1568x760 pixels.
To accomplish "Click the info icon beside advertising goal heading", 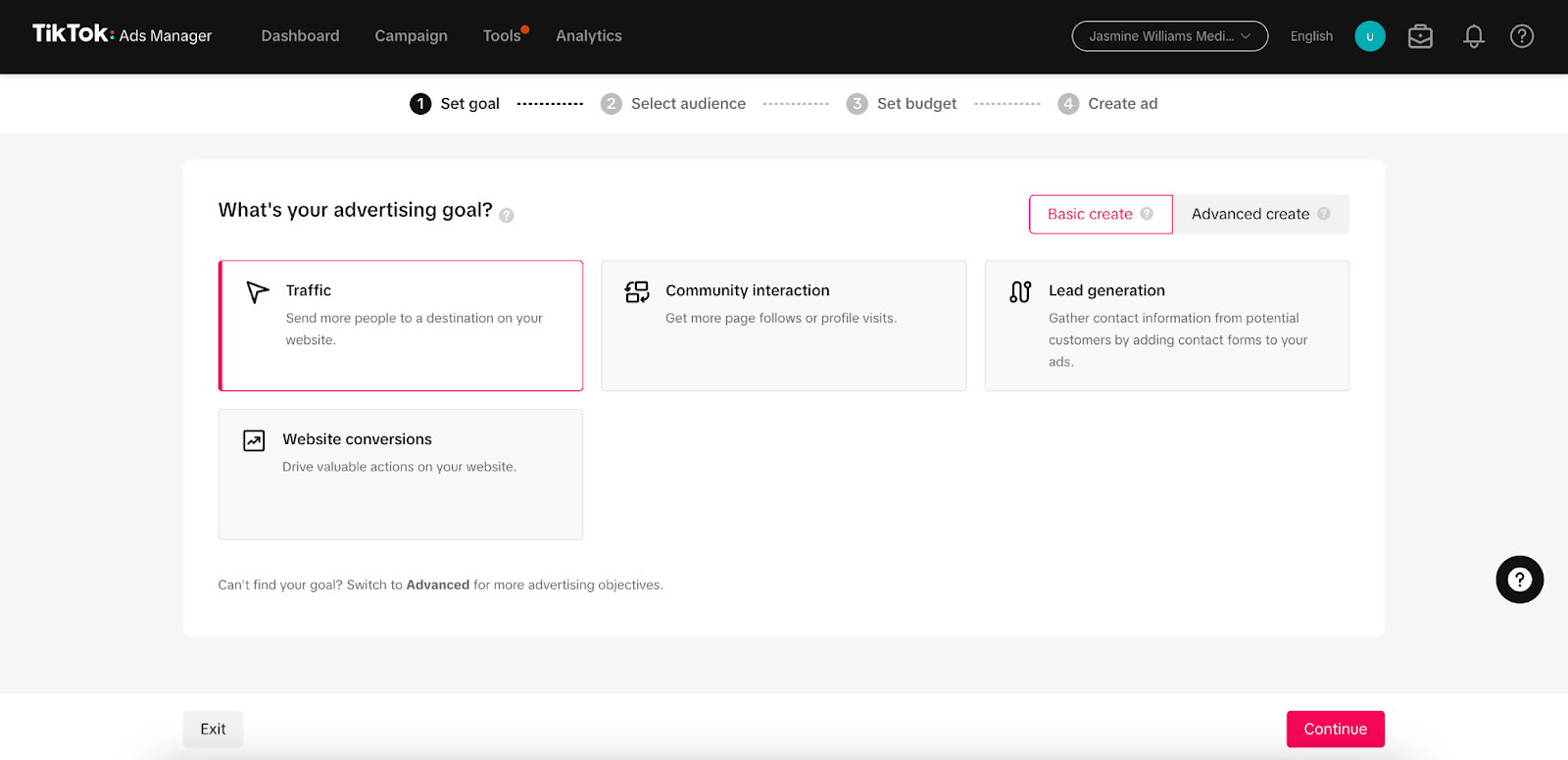I will [x=507, y=216].
